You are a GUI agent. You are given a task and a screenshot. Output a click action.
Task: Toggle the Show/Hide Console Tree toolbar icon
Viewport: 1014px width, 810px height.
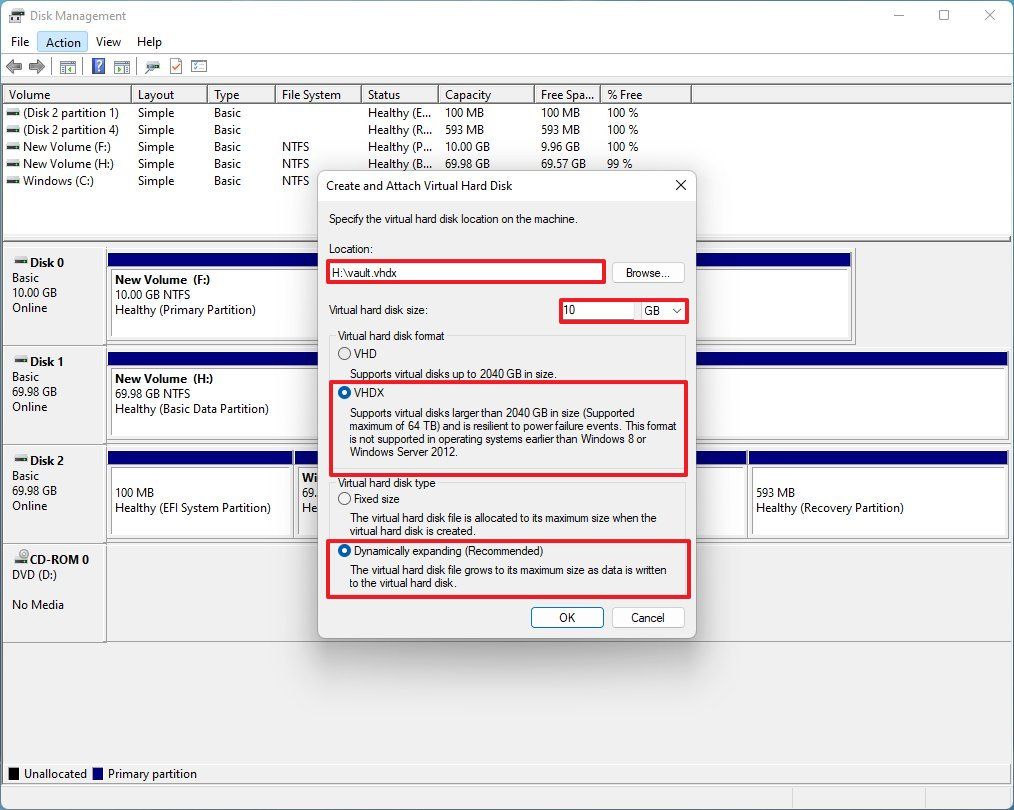tap(67, 67)
